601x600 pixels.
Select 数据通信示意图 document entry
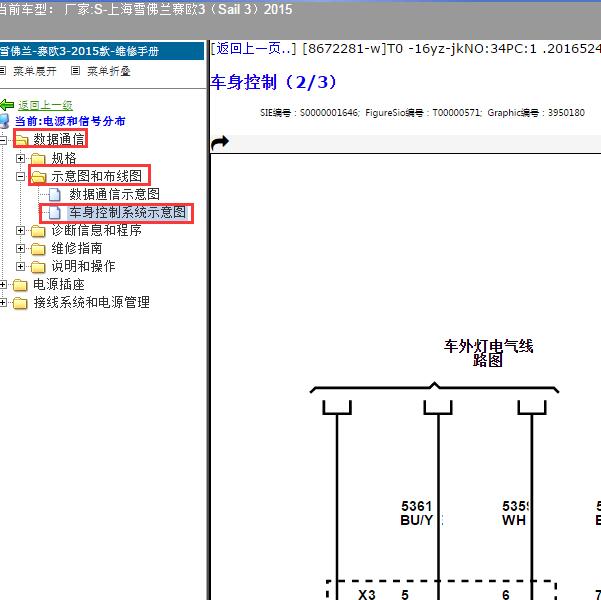(x=114, y=194)
